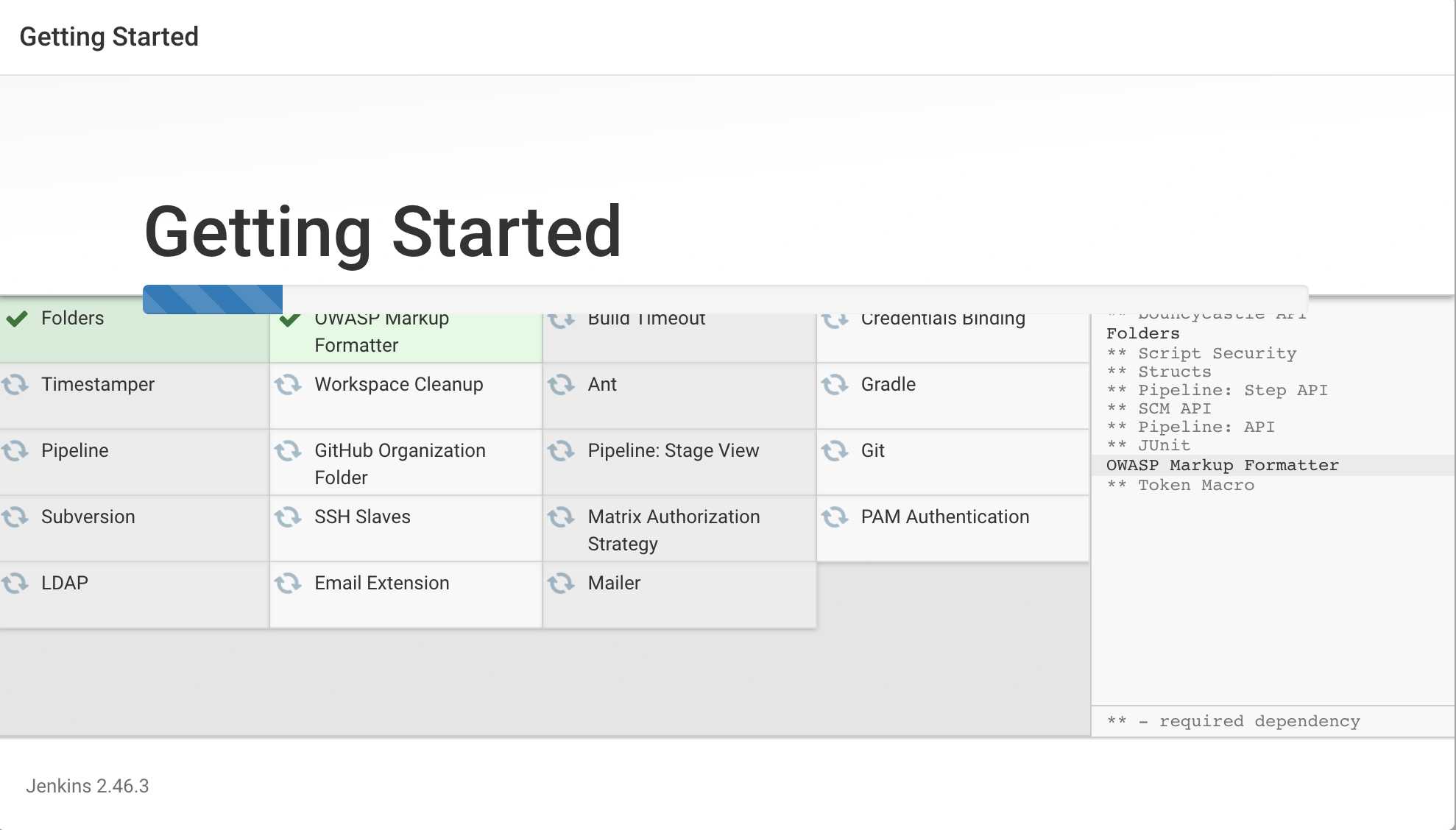Click the green checkmark beside Folders
Viewport: 1456px width, 830px height.
tap(16, 319)
